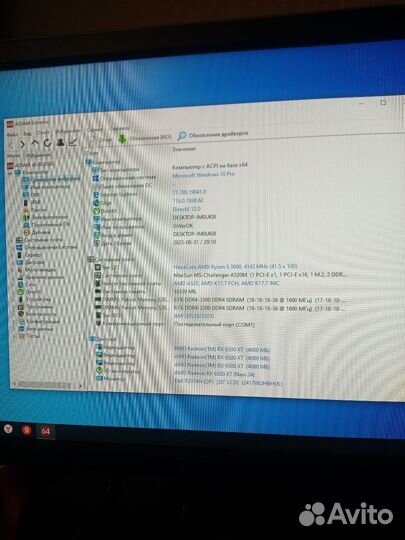Screen dimensions: 405x540
Task: Collapse the Компьютер tree node
Action: tap(10, 173)
